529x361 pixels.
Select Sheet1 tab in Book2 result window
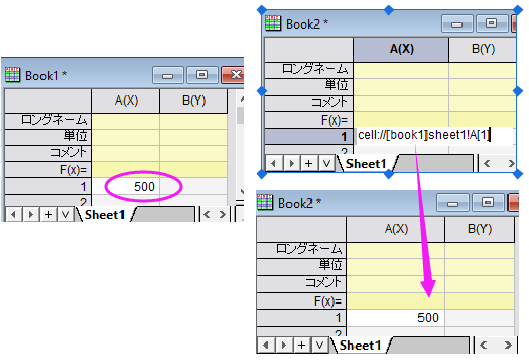360,345
